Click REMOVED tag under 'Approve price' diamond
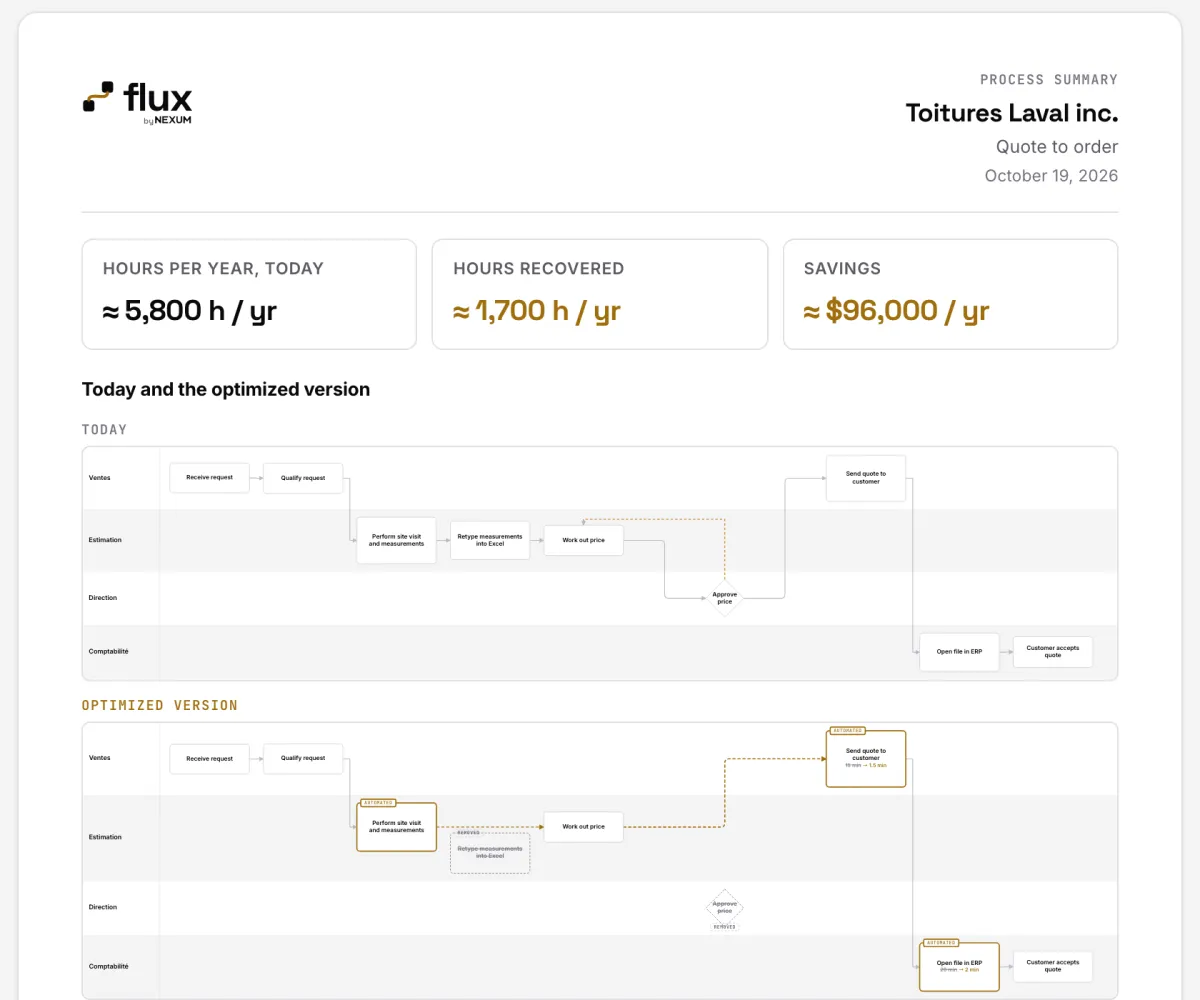 click(x=724, y=927)
